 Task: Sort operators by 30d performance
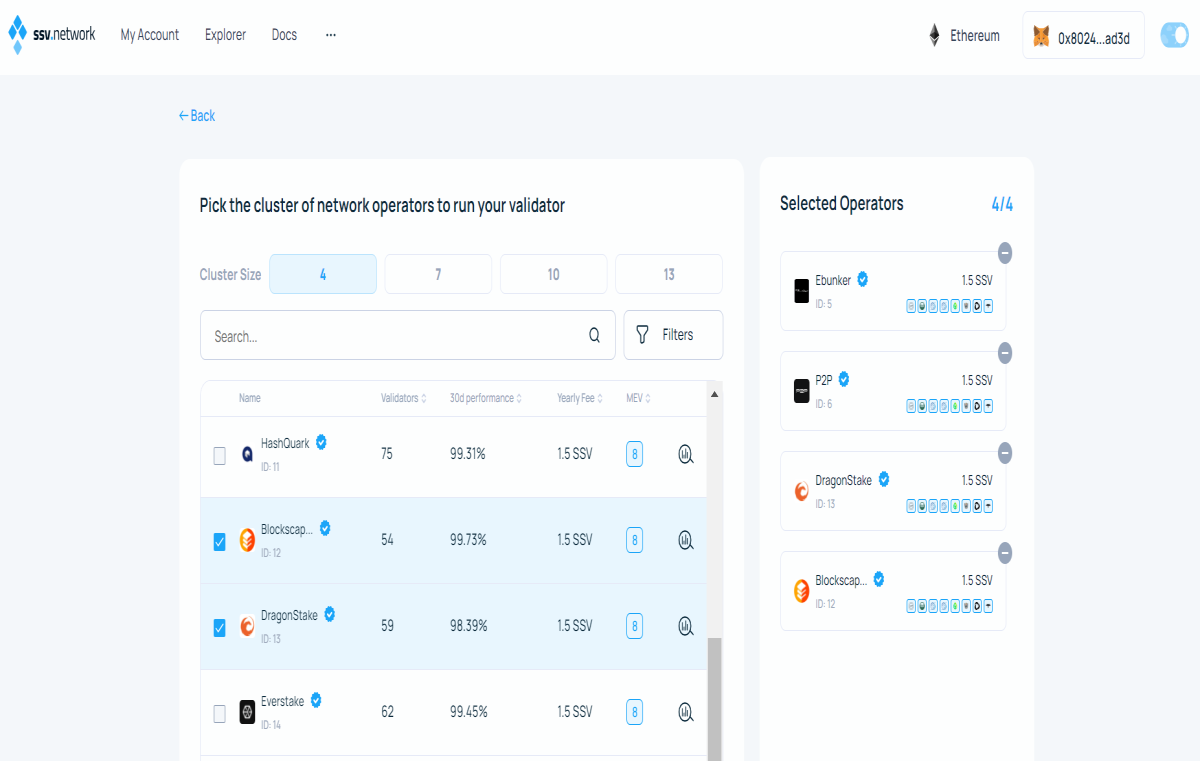(486, 398)
